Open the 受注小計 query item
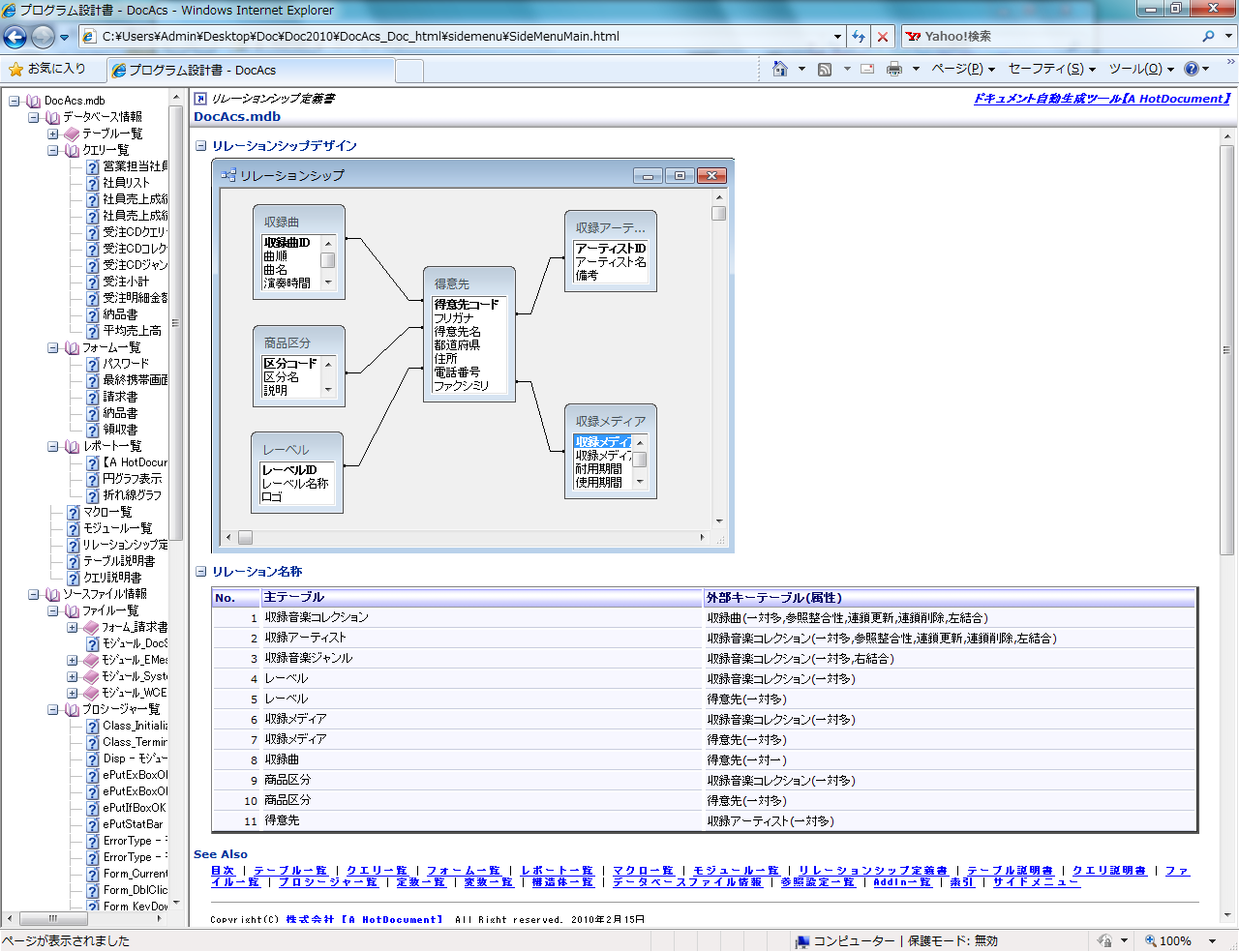 (x=126, y=282)
